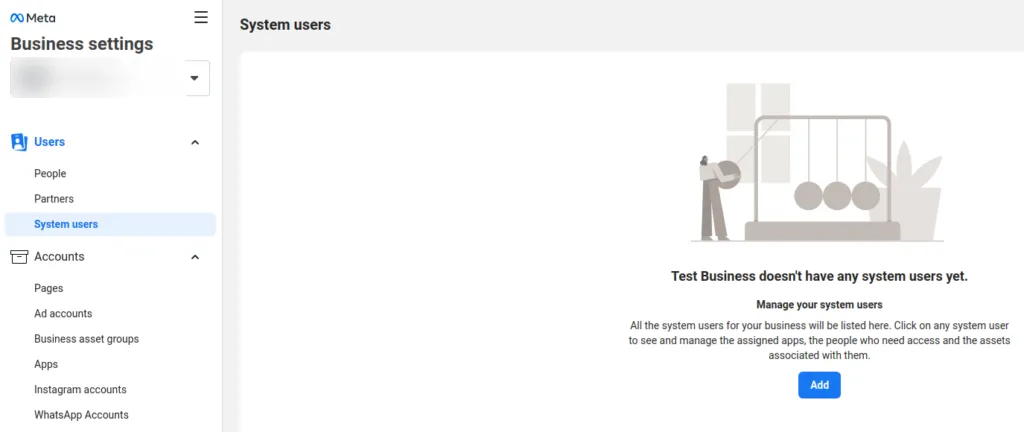Open Ad accounts in sidebar
The width and height of the screenshot is (1024, 432).
(x=63, y=313)
